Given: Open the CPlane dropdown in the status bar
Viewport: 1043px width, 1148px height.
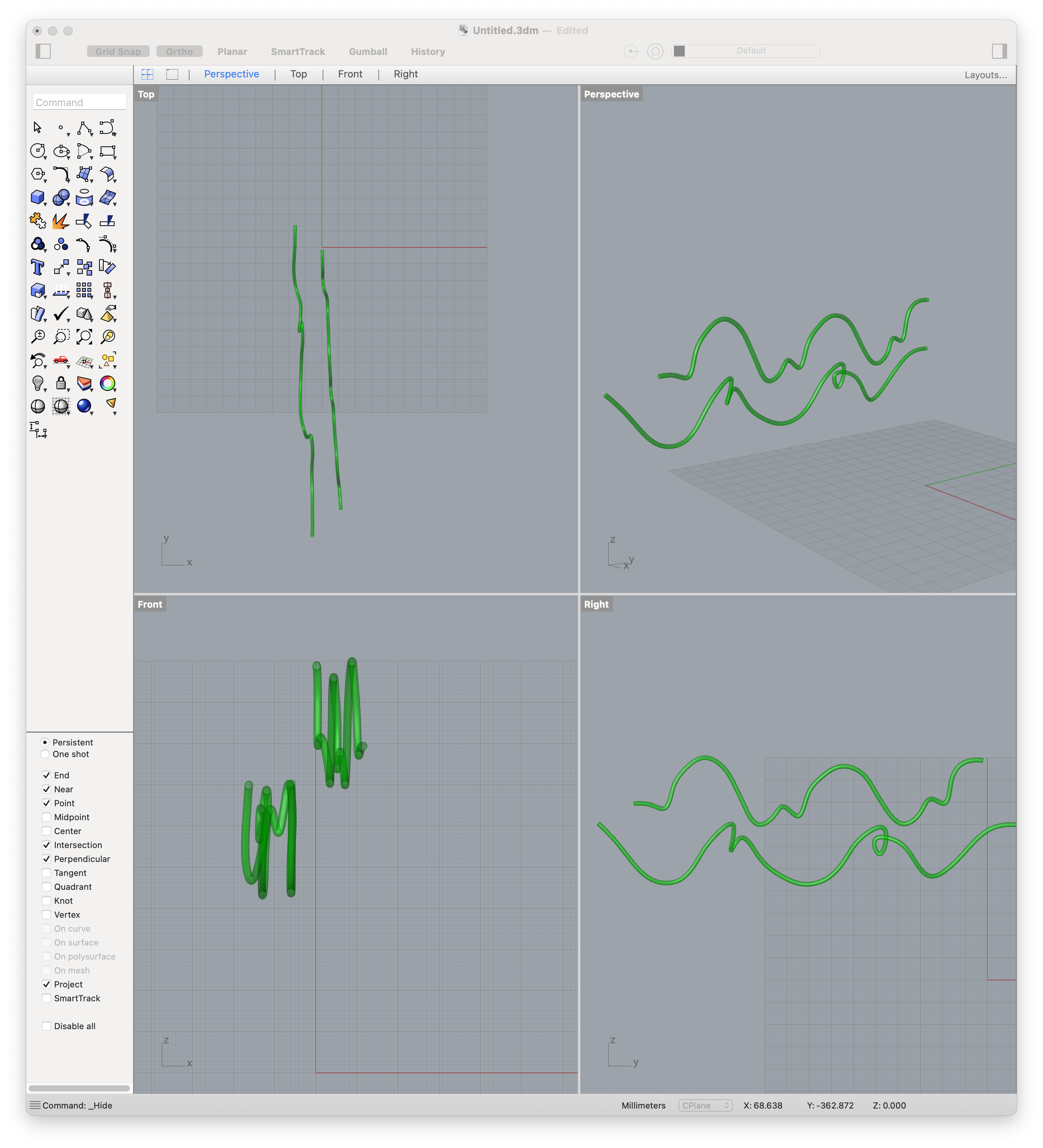Looking at the screenshot, I should (705, 1105).
